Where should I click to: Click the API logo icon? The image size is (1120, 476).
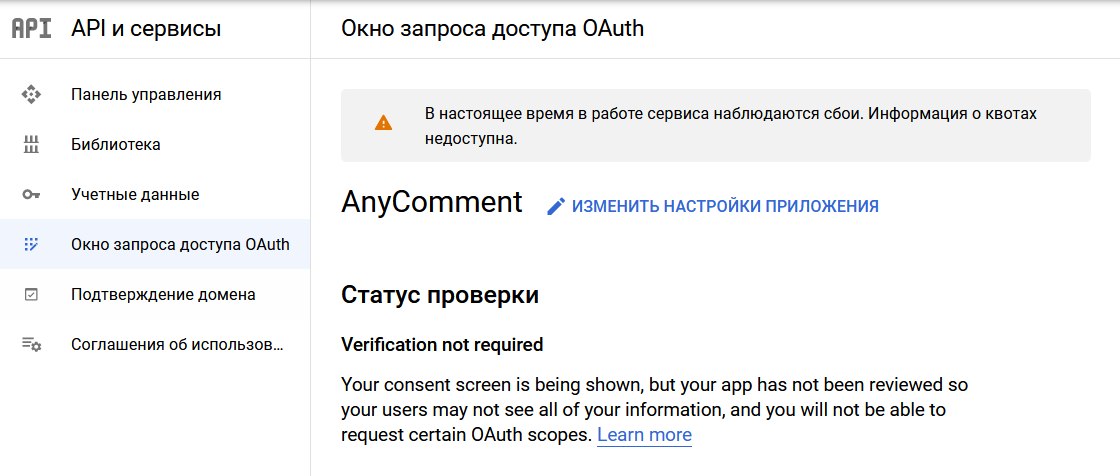(31, 29)
